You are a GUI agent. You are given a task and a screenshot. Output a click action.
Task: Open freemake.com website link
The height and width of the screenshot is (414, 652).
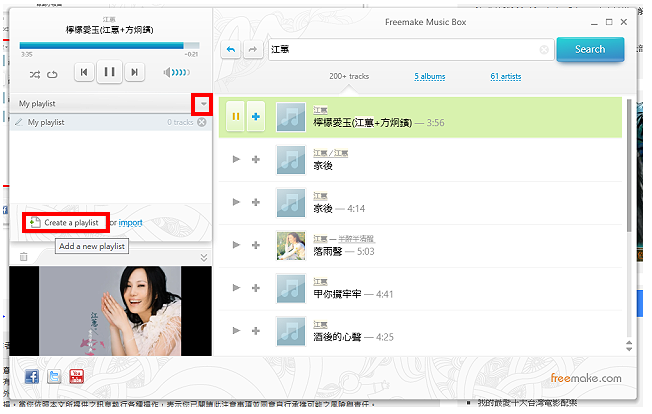[x=586, y=378]
